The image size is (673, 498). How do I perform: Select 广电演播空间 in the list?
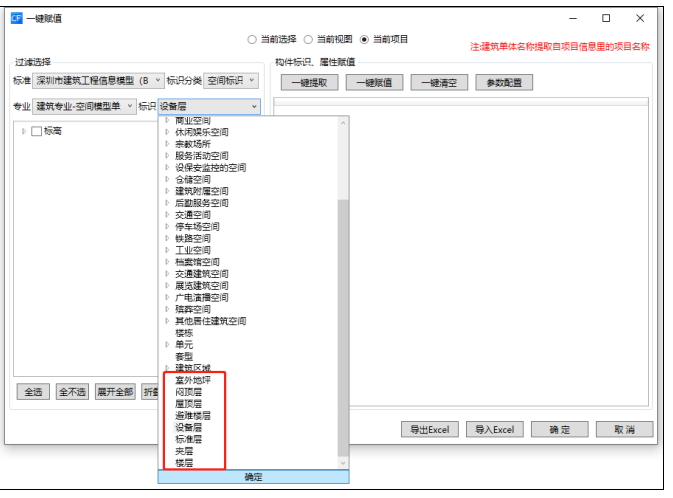click(x=201, y=298)
